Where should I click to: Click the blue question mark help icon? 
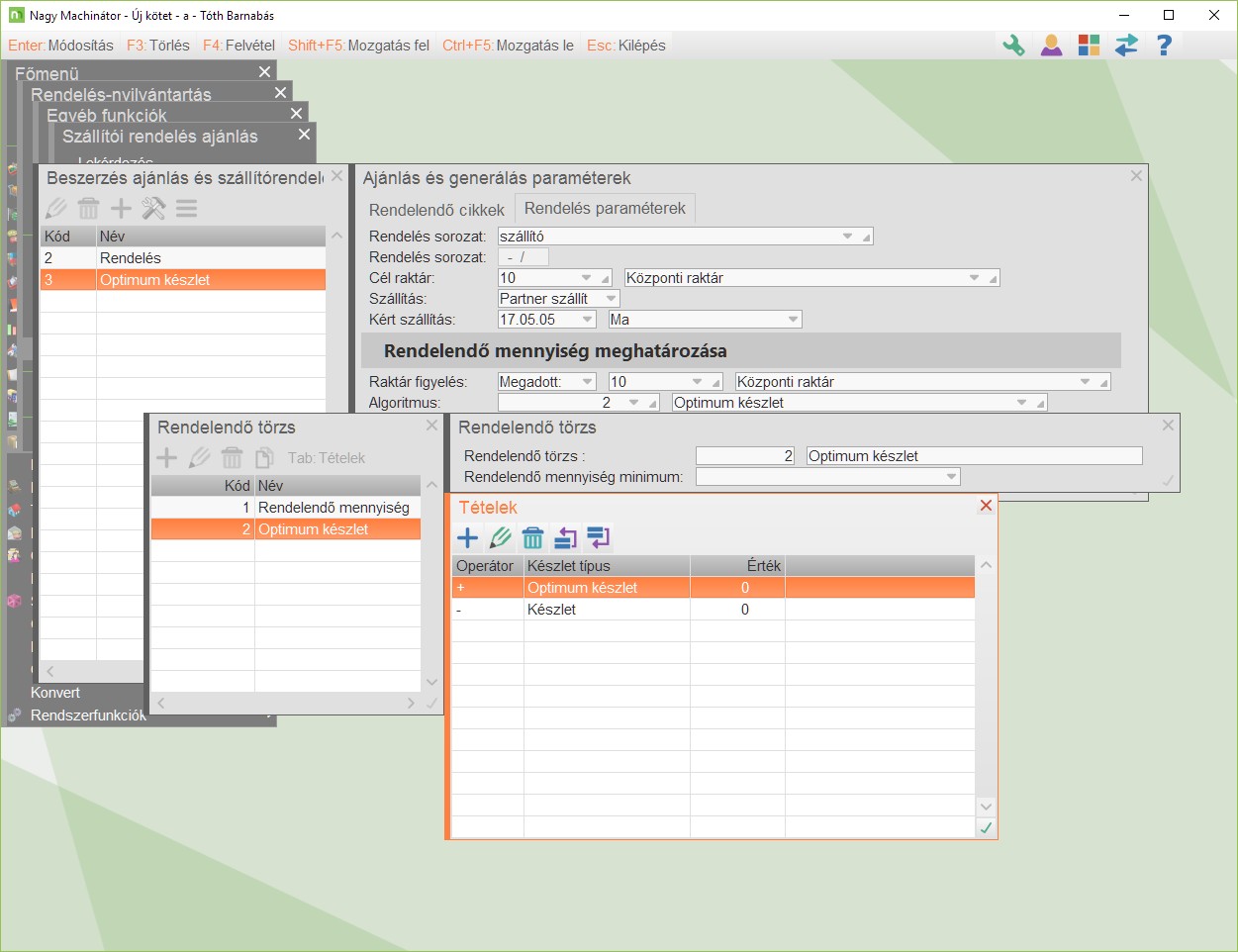[x=1164, y=46]
